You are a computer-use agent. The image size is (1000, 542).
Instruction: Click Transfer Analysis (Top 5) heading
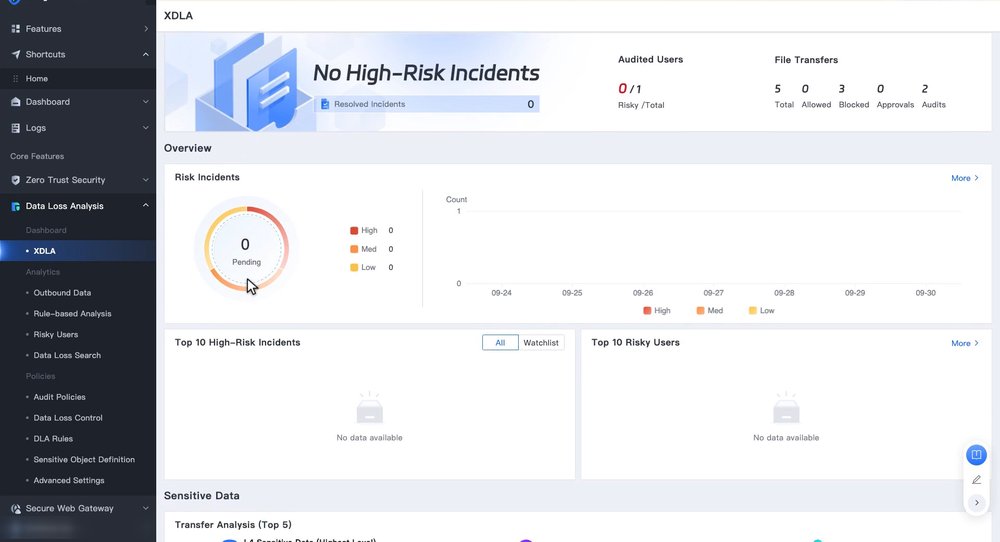click(233, 525)
